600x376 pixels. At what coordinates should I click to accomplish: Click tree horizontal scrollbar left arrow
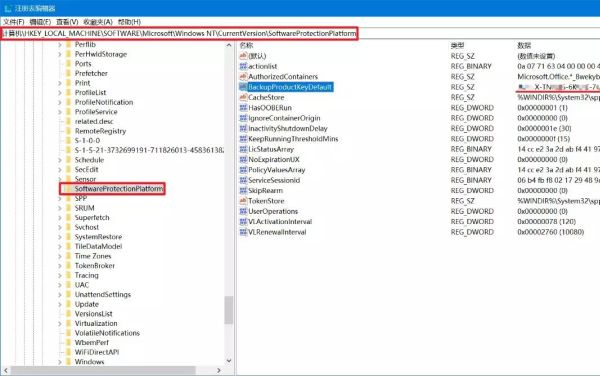6,370
